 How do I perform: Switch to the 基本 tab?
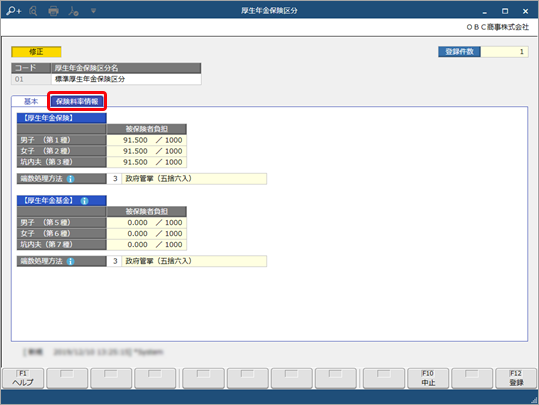coord(31,101)
